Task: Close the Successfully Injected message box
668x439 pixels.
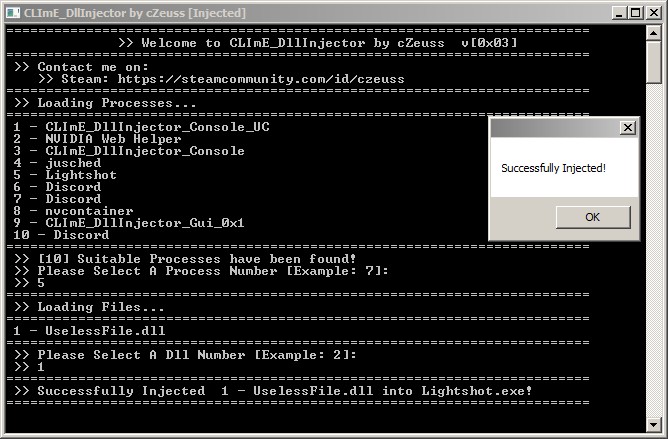Action: [x=628, y=127]
